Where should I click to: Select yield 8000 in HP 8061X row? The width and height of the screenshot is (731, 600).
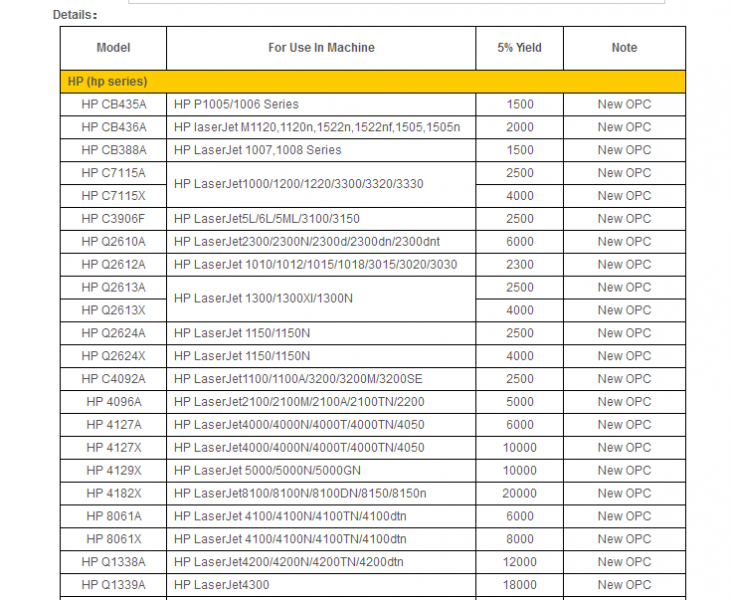(519, 538)
